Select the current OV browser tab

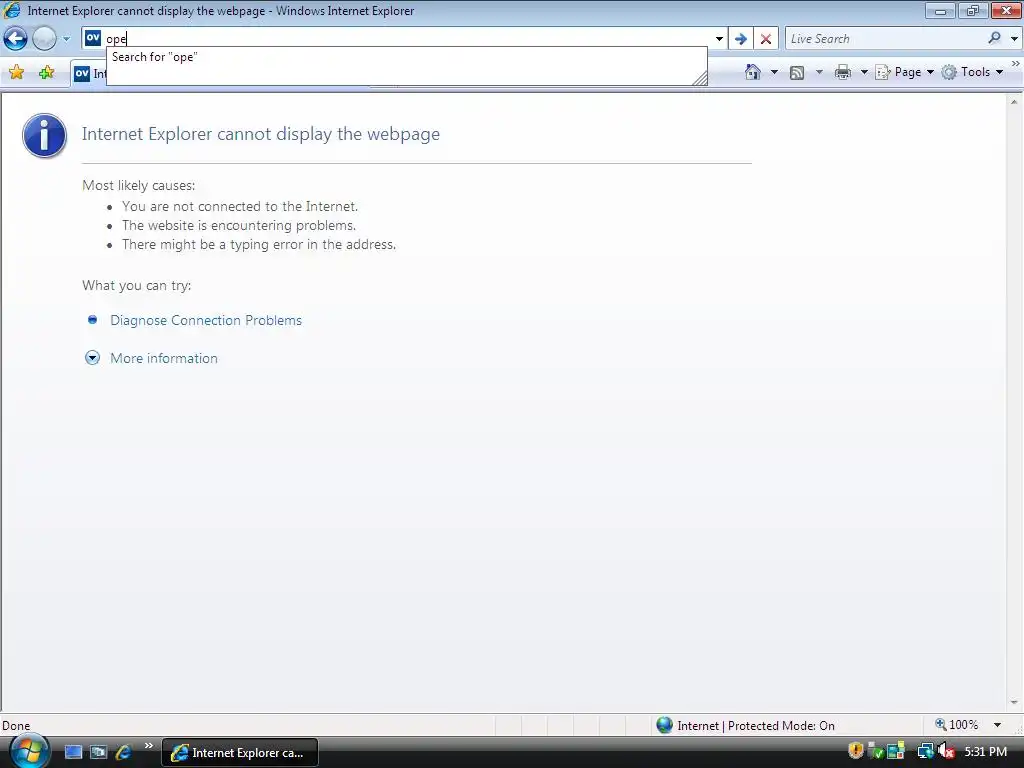tap(89, 73)
